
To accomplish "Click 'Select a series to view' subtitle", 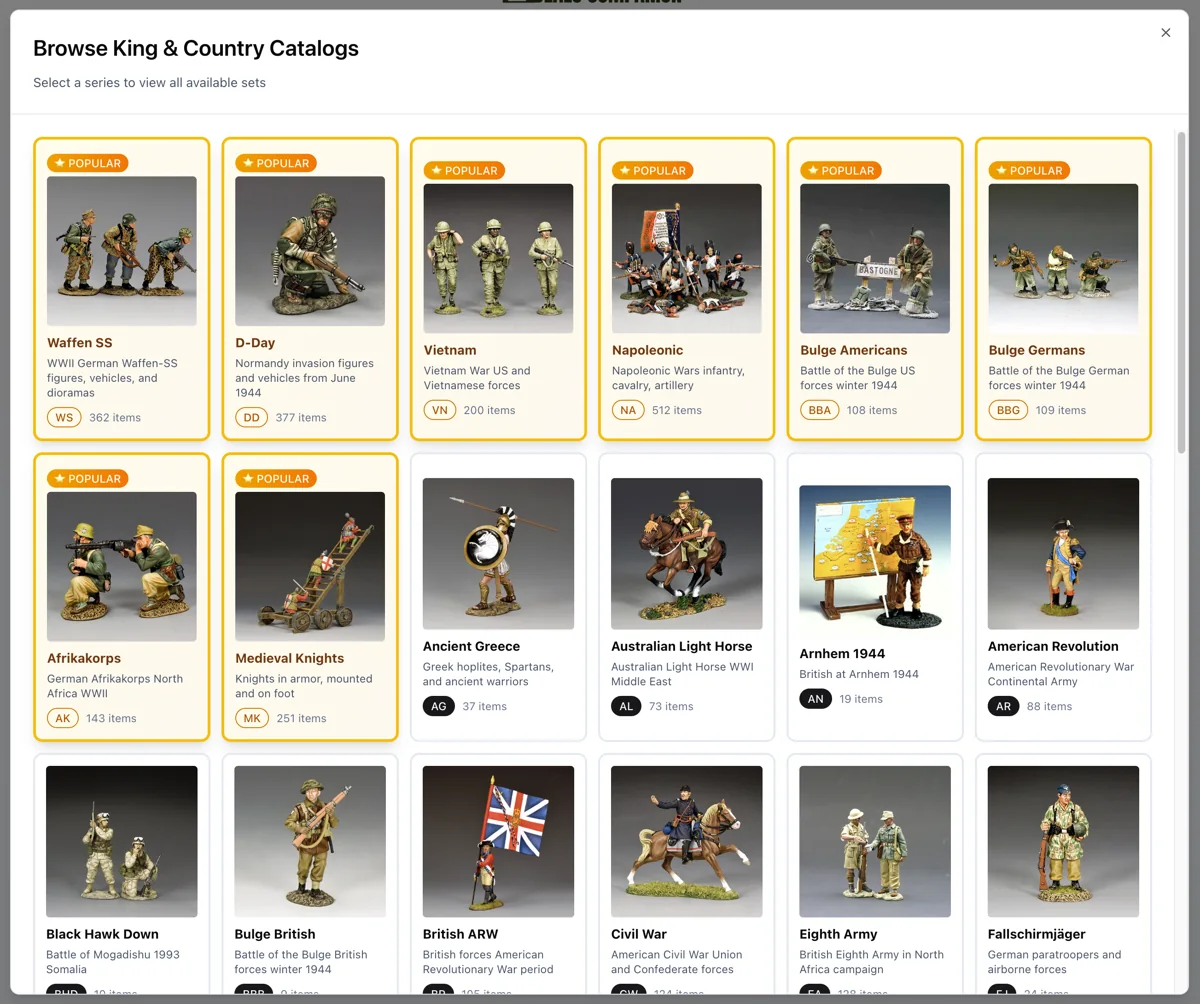I will (150, 82).
